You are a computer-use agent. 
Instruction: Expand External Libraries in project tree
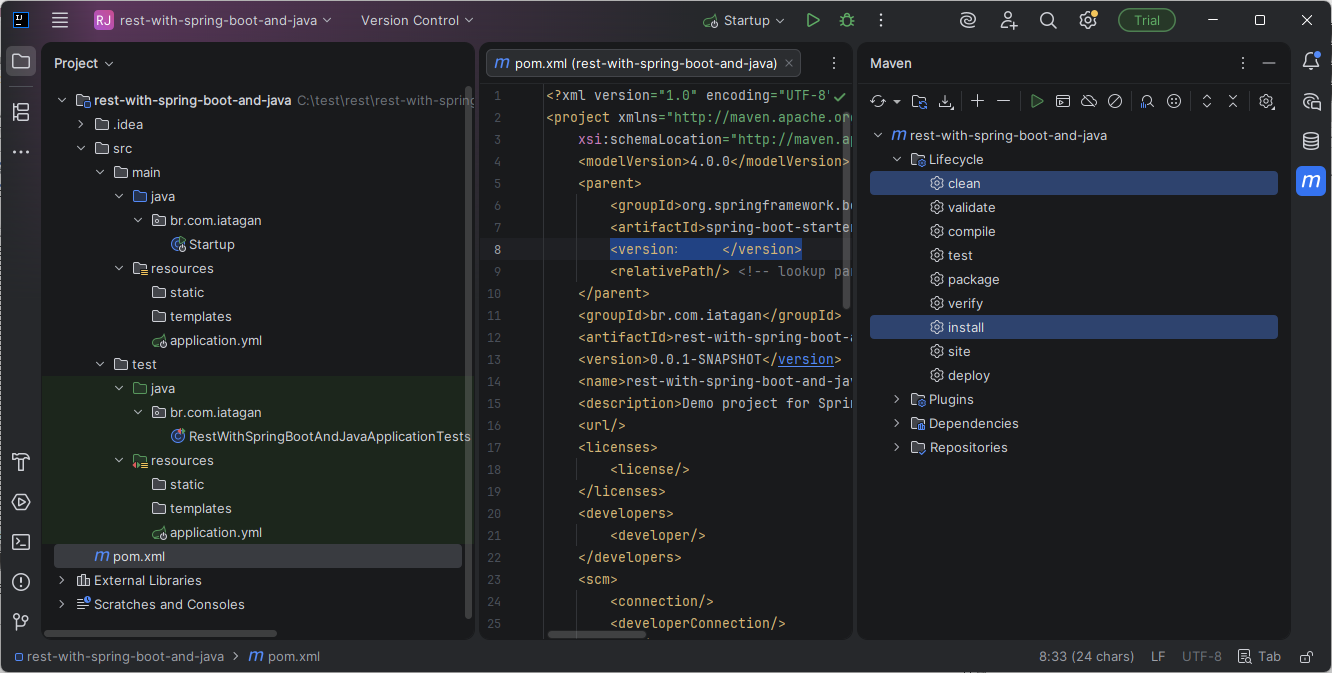tap(62, 581)
